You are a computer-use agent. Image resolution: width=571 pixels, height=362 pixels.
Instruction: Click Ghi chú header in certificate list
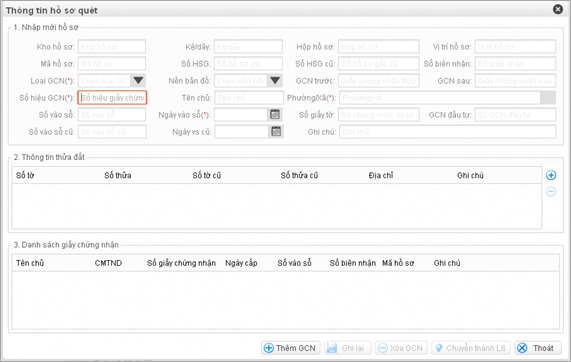447,263
